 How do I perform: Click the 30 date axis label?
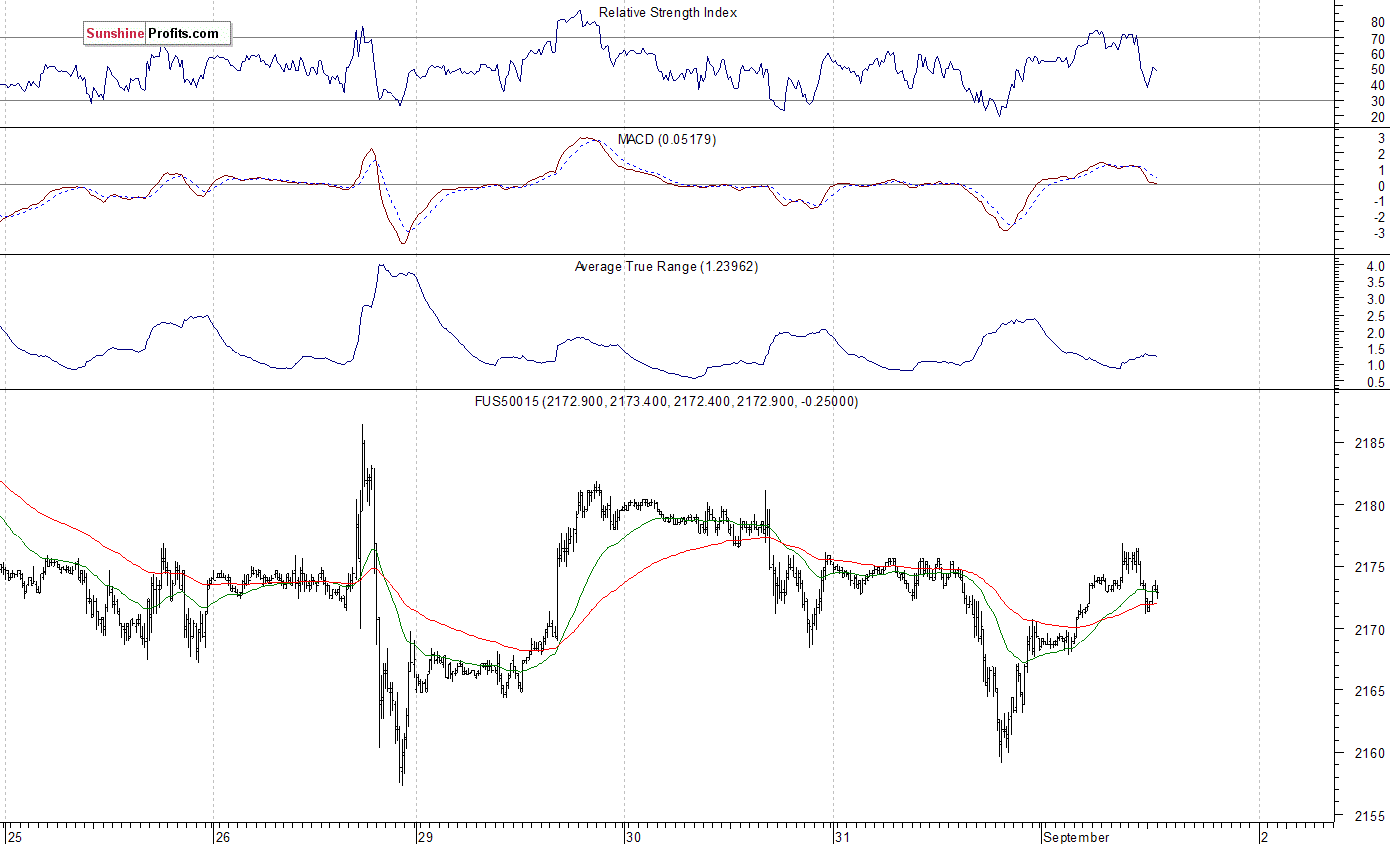coord(633,836)
